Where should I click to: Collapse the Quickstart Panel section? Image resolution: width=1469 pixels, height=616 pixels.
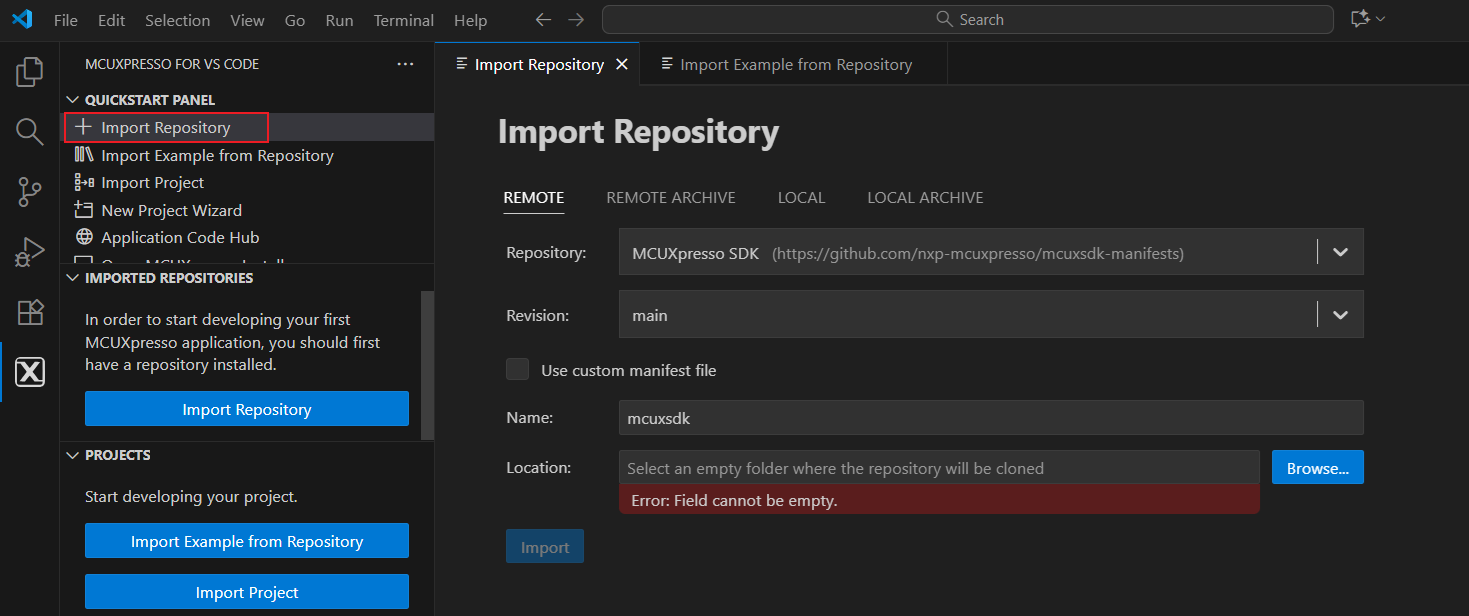[72, 100]
